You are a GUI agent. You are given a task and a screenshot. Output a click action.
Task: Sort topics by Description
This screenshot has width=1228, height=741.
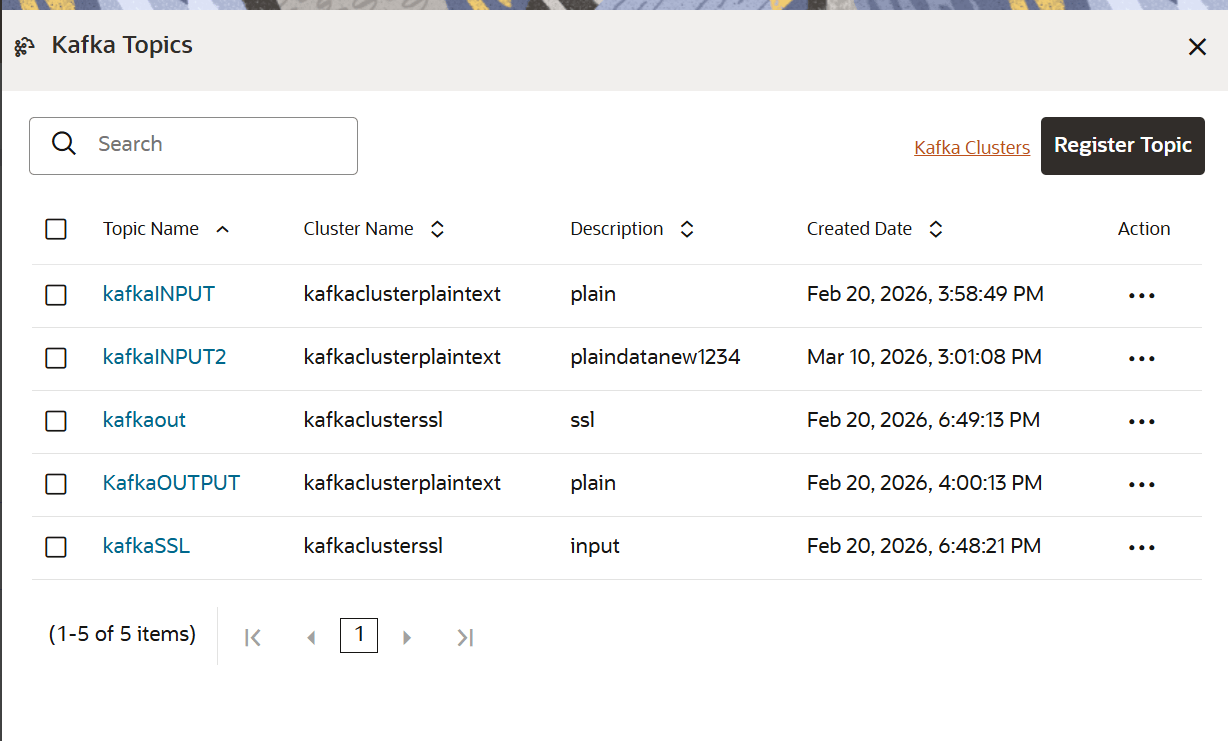687,228
